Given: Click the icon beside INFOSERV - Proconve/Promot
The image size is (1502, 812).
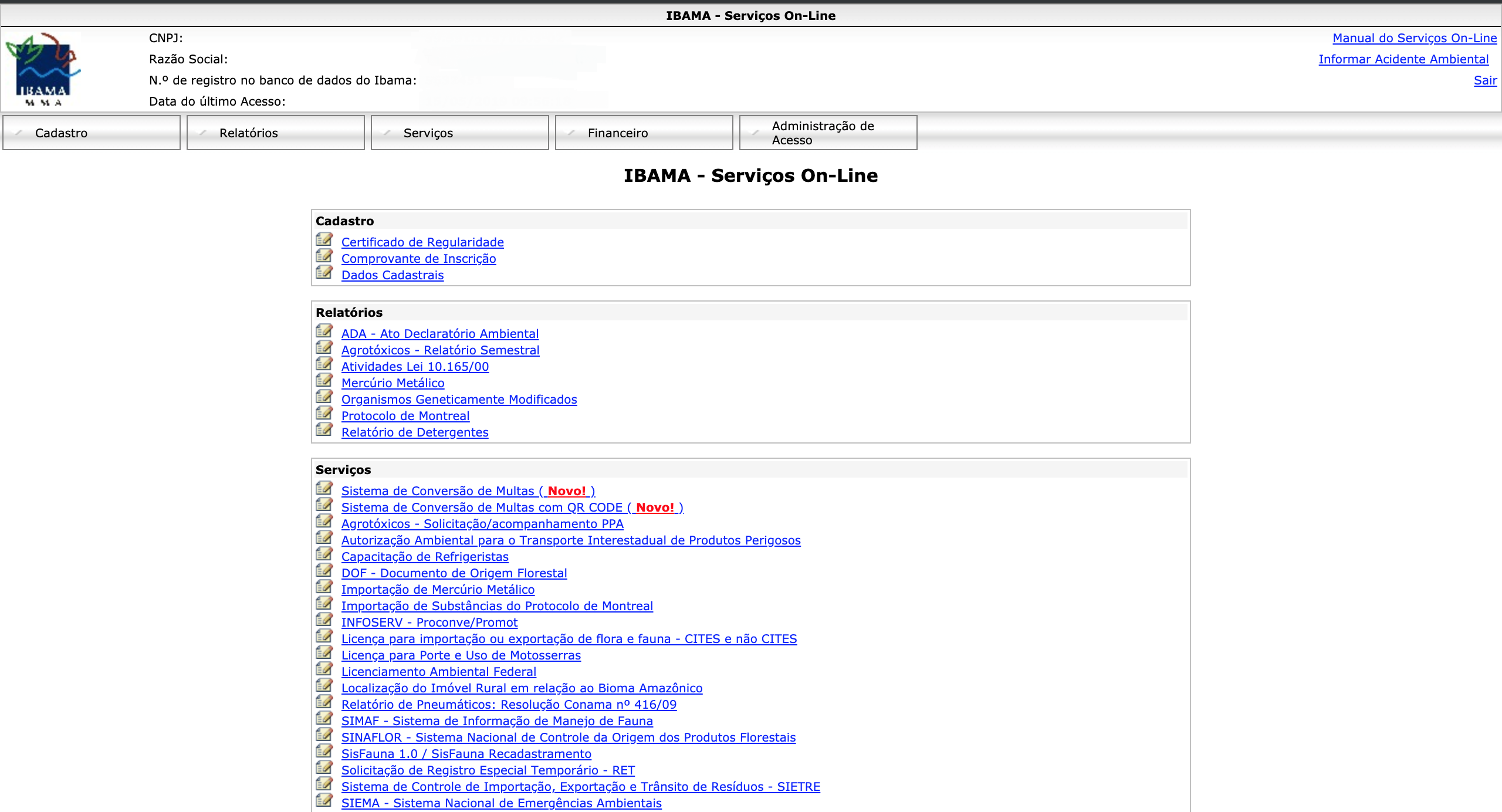Looking at the screenshot, I should [x=324, y=620].
